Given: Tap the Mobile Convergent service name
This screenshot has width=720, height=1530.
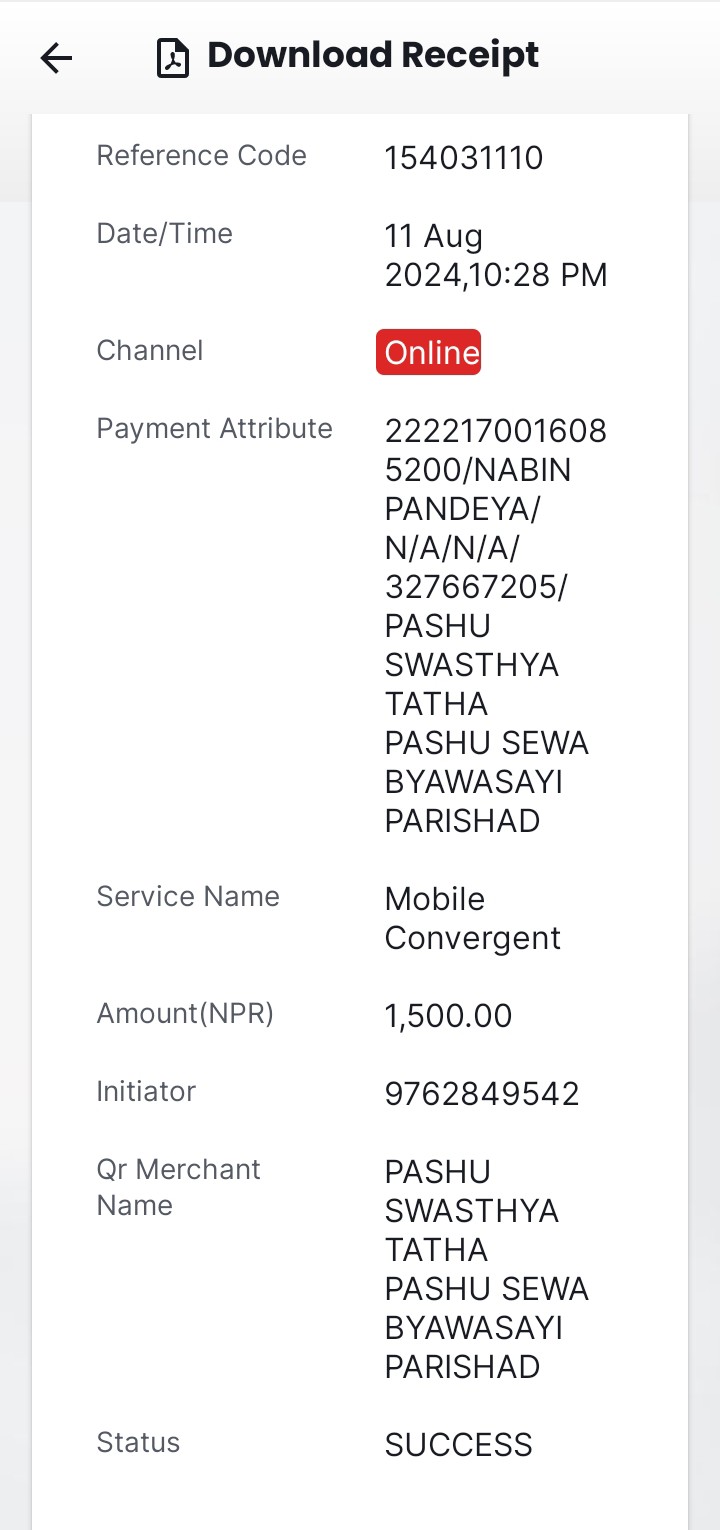Looking at the screenshot, I should pos(473,918).
